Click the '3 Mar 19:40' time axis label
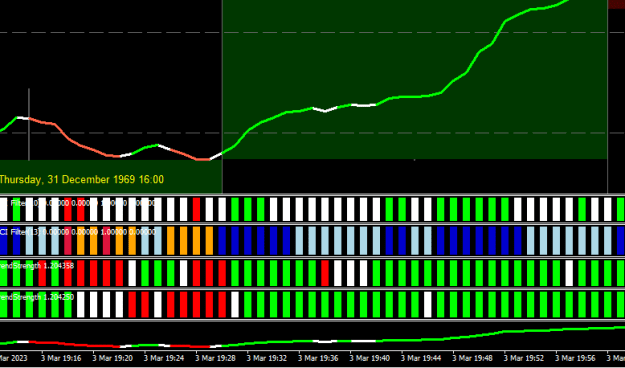This screenshot has width=625, height=368. (x=369, y=358)
